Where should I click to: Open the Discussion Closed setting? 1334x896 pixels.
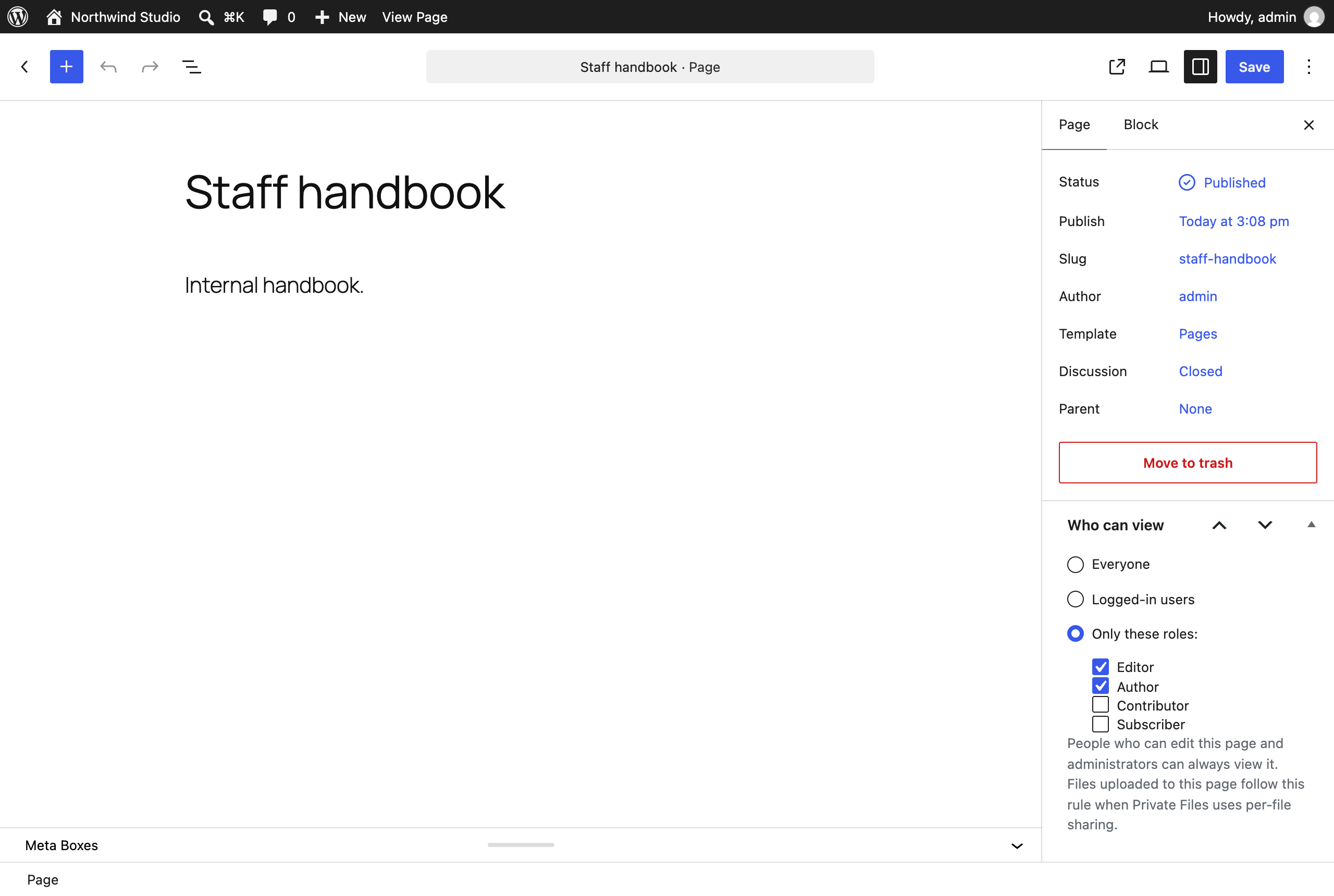(x=1200, y=371)
